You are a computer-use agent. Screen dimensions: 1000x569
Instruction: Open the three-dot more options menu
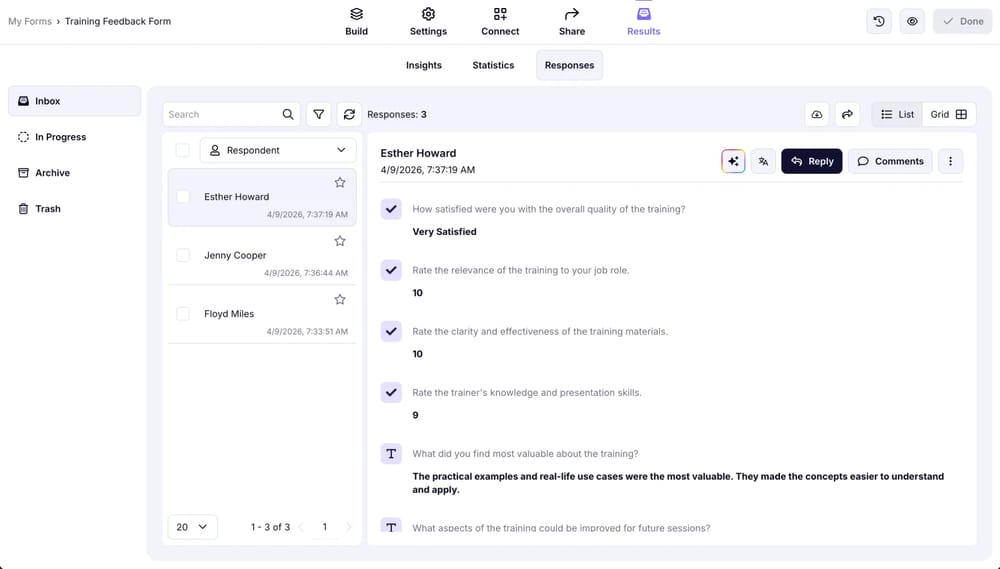pos(950,161)
